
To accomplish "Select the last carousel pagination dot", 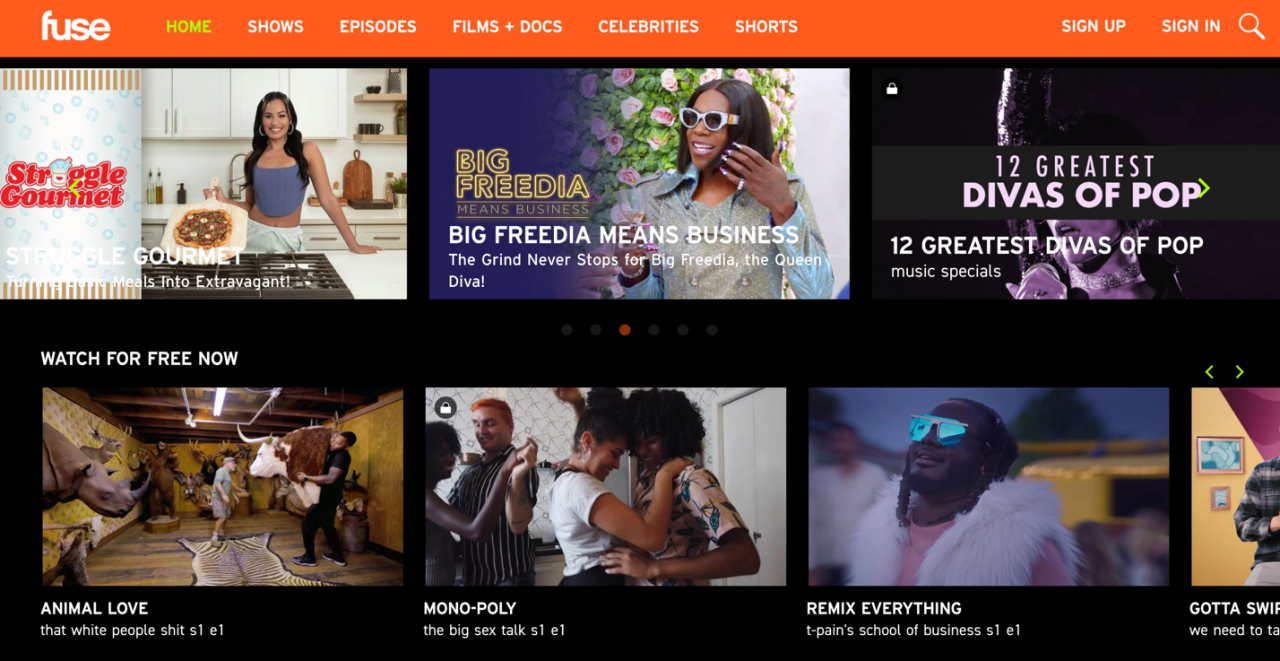I will 712,330.
